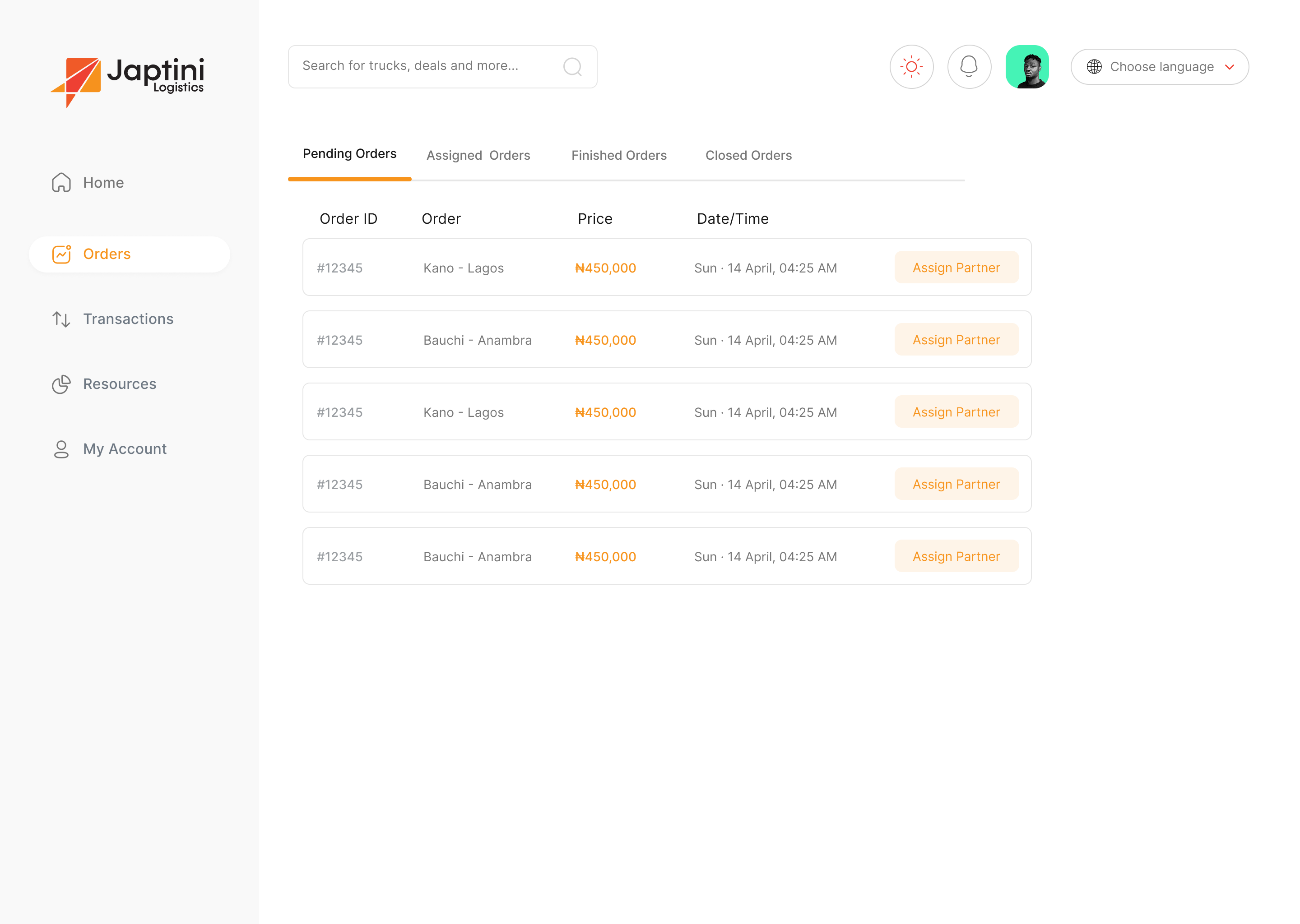Viewport: 1300px width, 924px height.
Task: Expand the Choose language dropdown arrow
Action: pos(1229,67)
